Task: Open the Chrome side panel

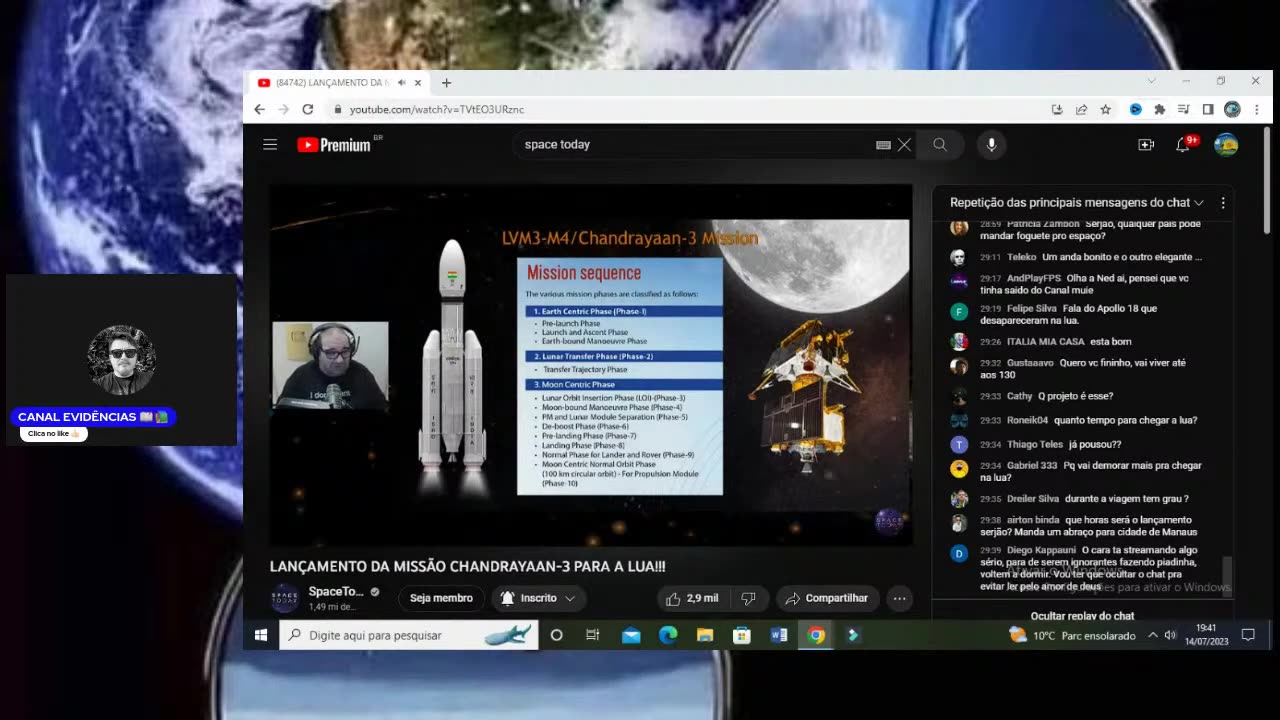Action: click(1208, 109)
